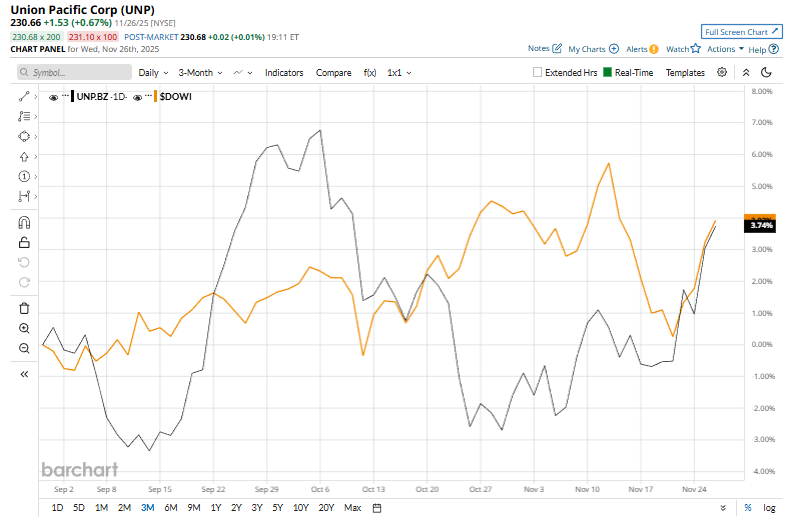
Task: Switch to the 5Y time range
Action: 277,508
